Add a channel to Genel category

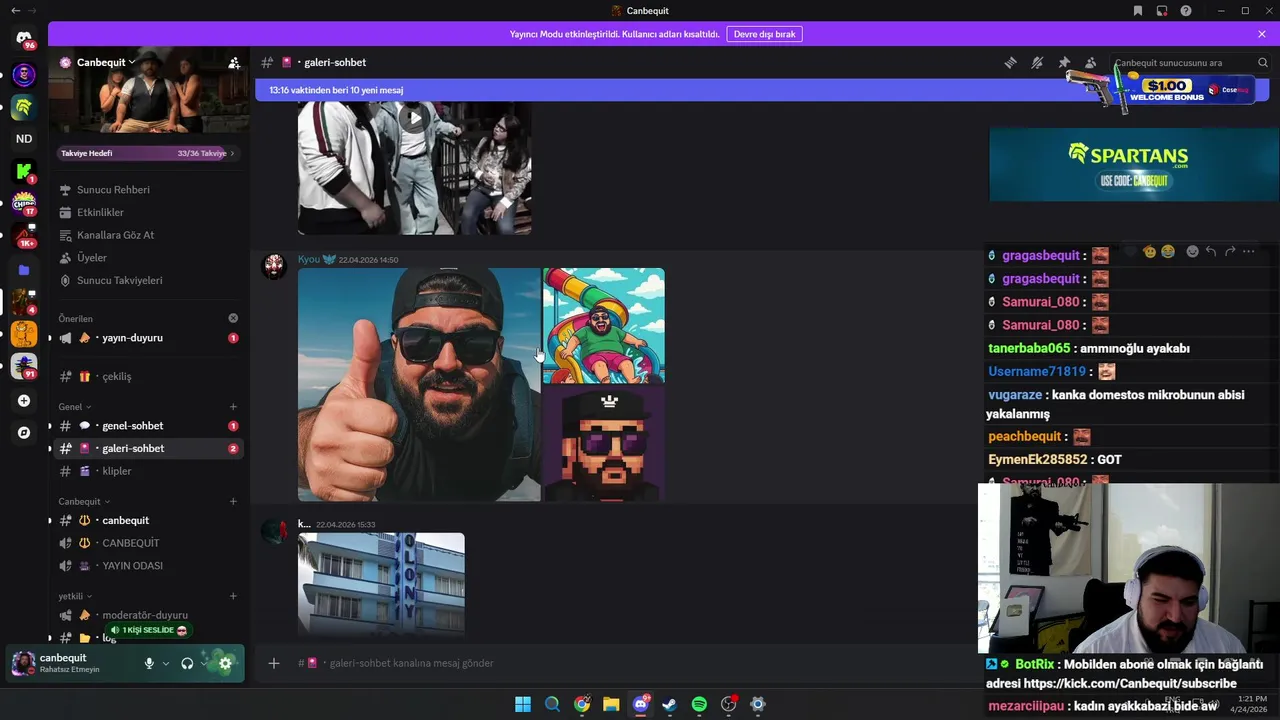[233, 407]
